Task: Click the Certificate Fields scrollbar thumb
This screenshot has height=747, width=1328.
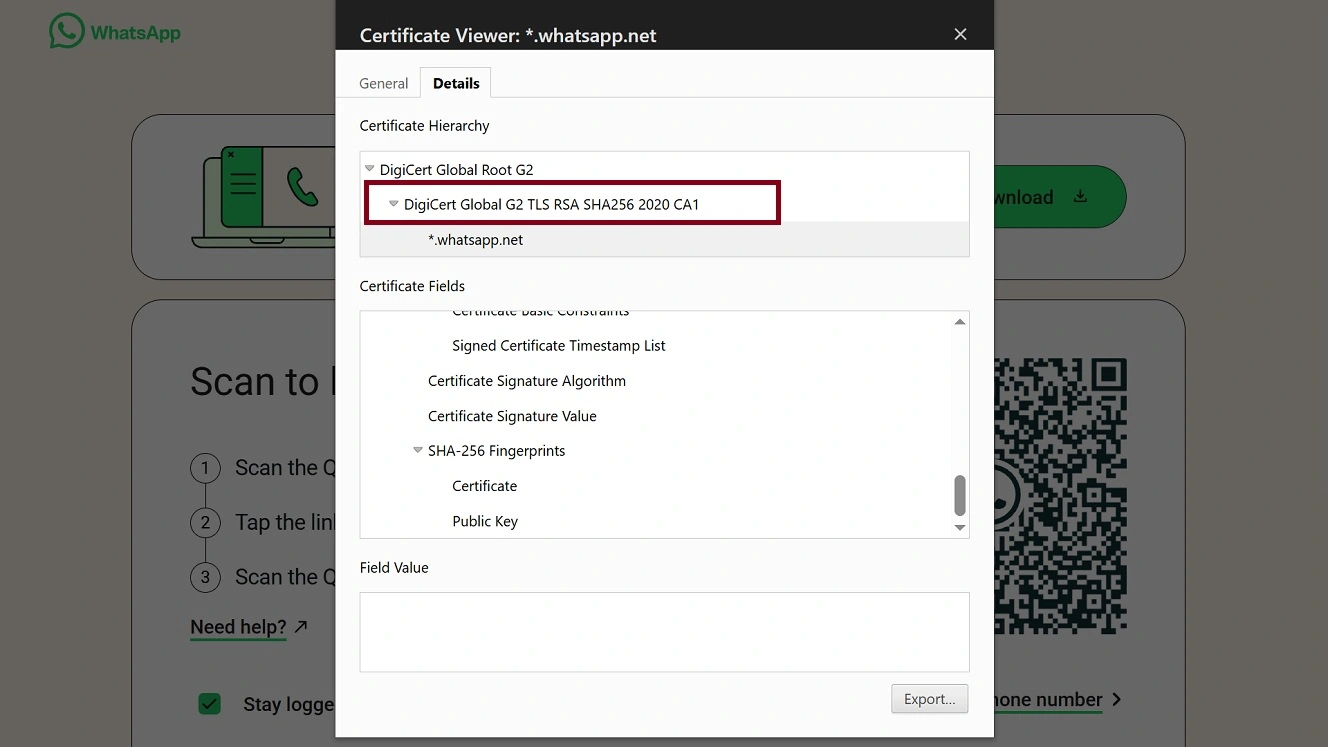Action: pos(960,495)
